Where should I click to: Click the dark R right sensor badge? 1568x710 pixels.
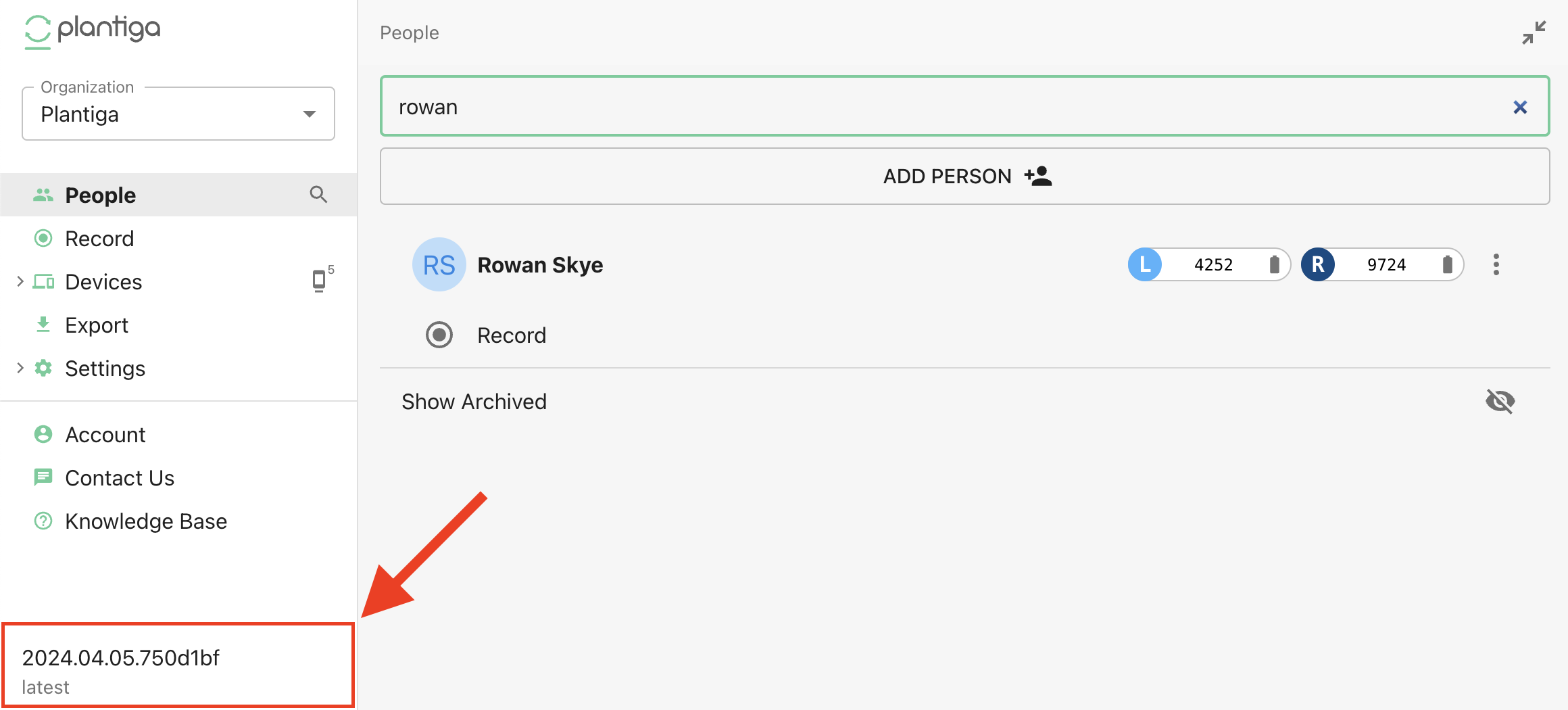tap(1318, 264)
